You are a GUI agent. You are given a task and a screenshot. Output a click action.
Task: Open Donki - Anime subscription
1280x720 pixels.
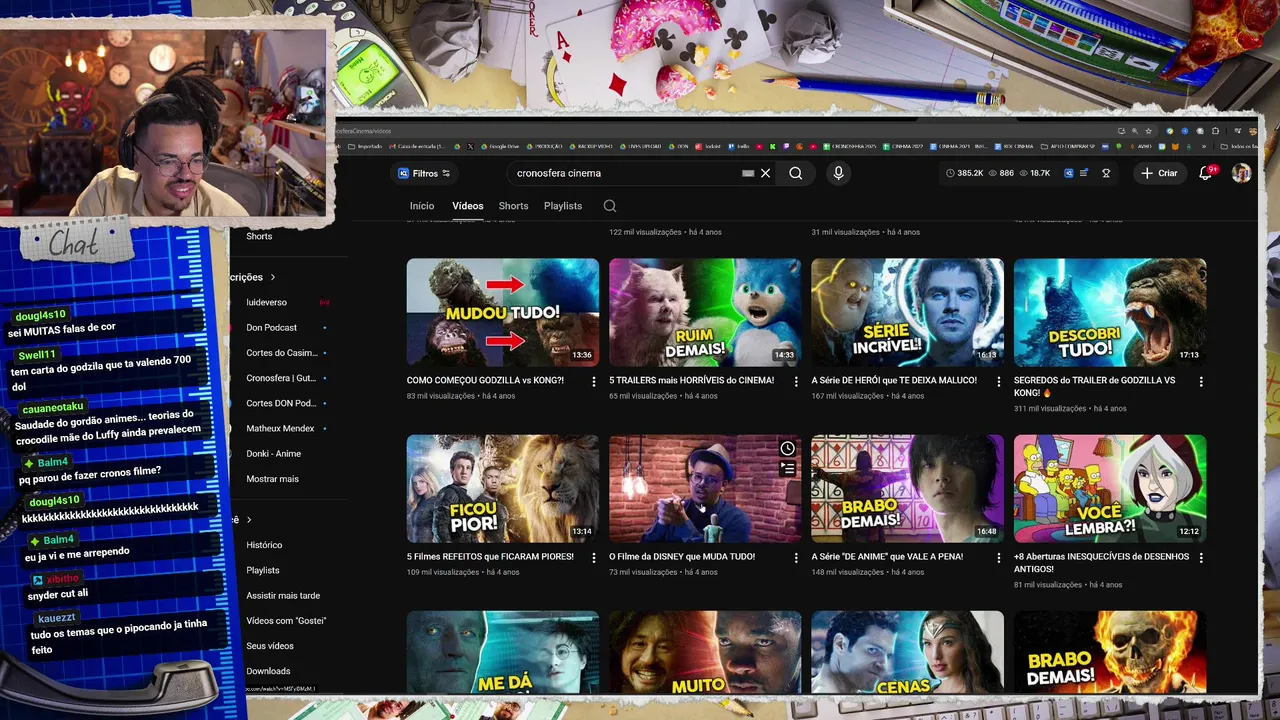click(x=274, y=454)
